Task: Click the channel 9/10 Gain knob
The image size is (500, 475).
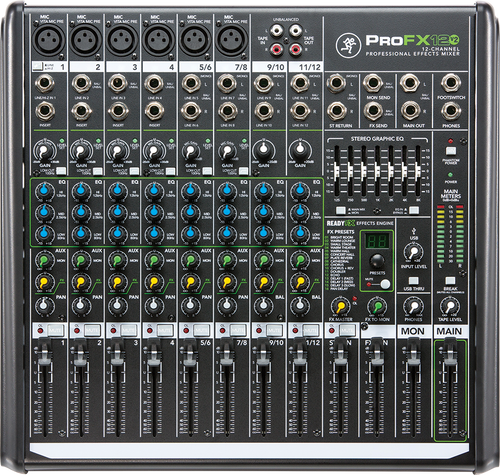Action: coord(263,150)
